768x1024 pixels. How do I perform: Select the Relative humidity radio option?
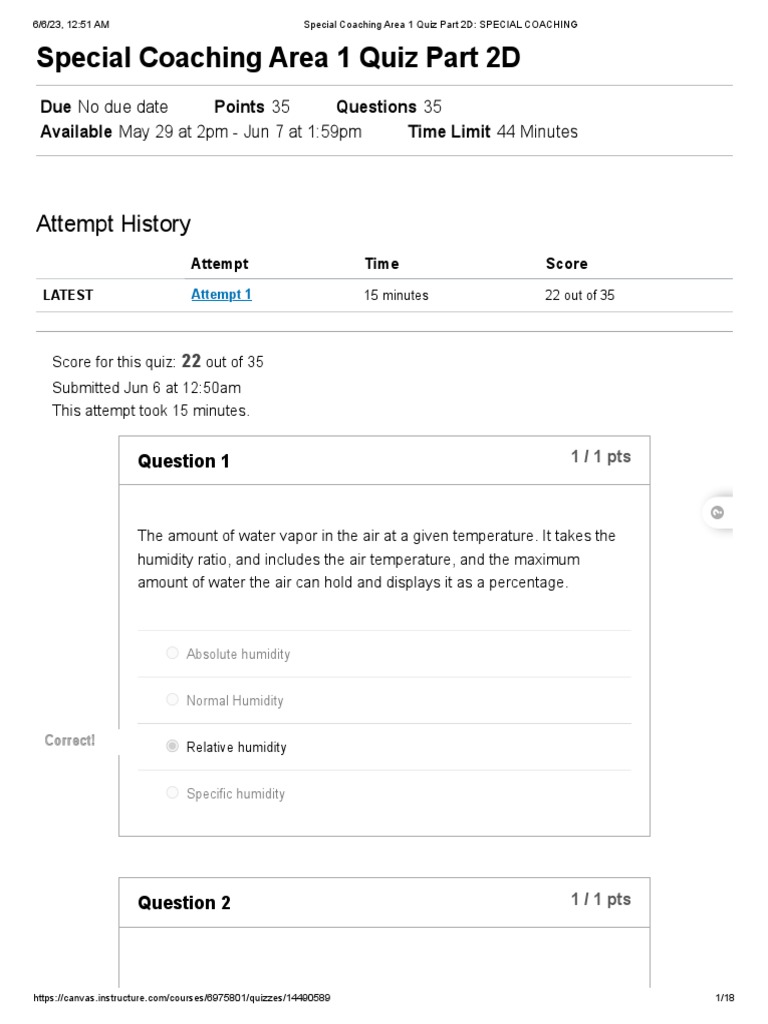click(x=173, y=746)
